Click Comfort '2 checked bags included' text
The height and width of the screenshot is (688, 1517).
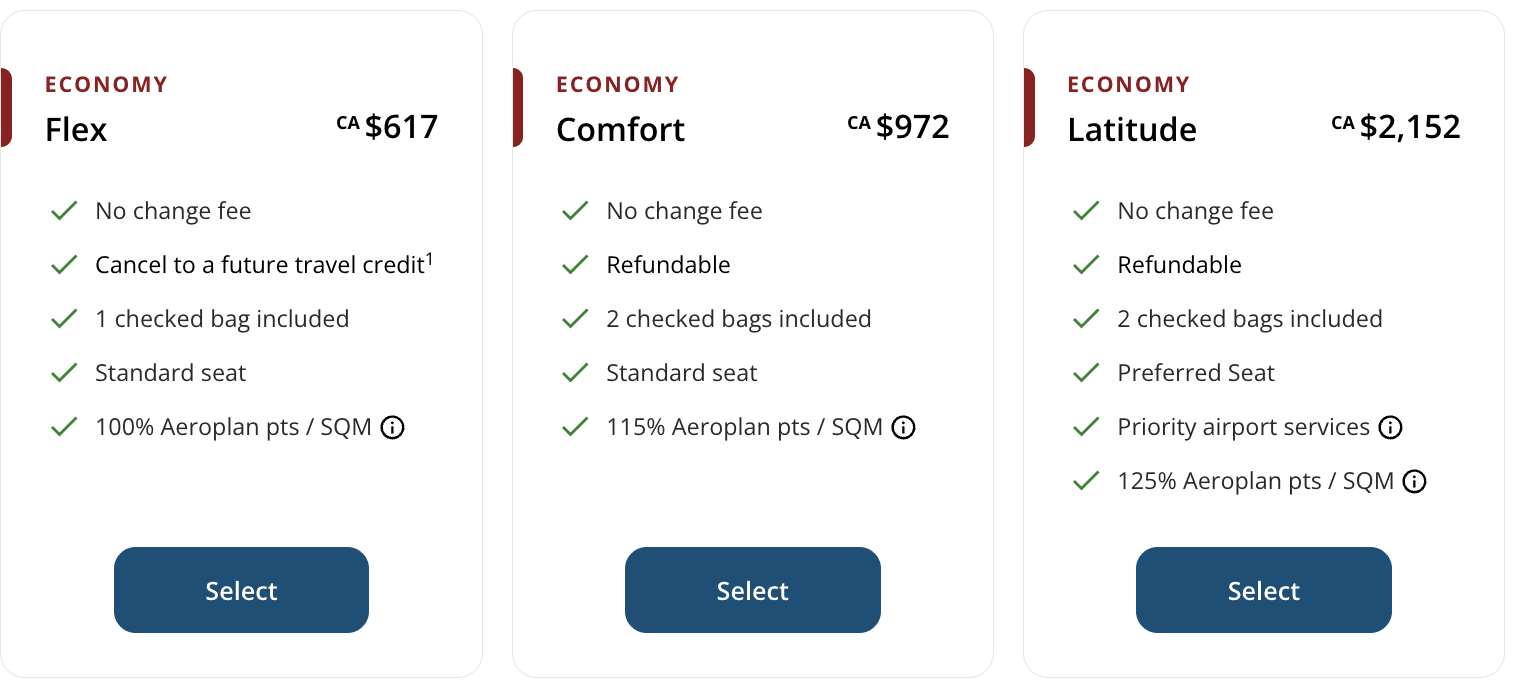pos(738,319)
